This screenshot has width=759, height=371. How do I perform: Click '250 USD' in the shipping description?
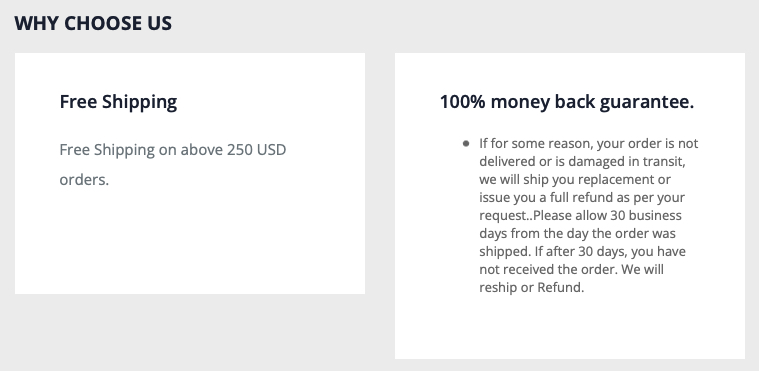257,150
